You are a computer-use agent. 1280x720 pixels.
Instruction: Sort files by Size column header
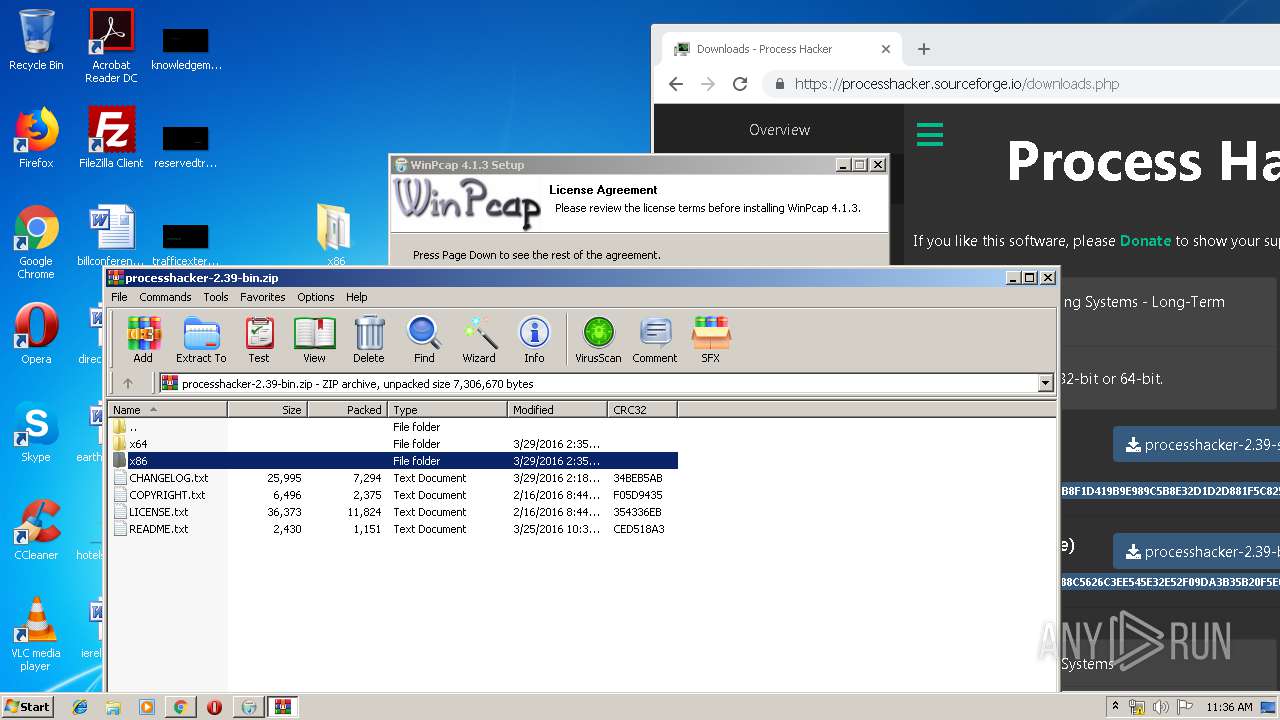(268, 409)
